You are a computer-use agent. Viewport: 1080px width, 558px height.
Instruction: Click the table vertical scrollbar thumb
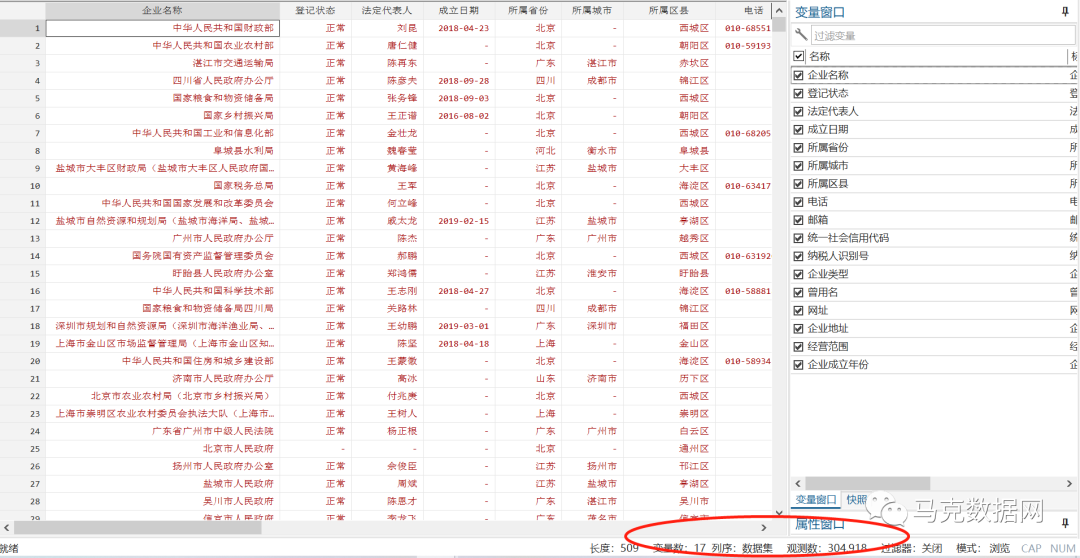pyautogui.click(x=779, y=25)
